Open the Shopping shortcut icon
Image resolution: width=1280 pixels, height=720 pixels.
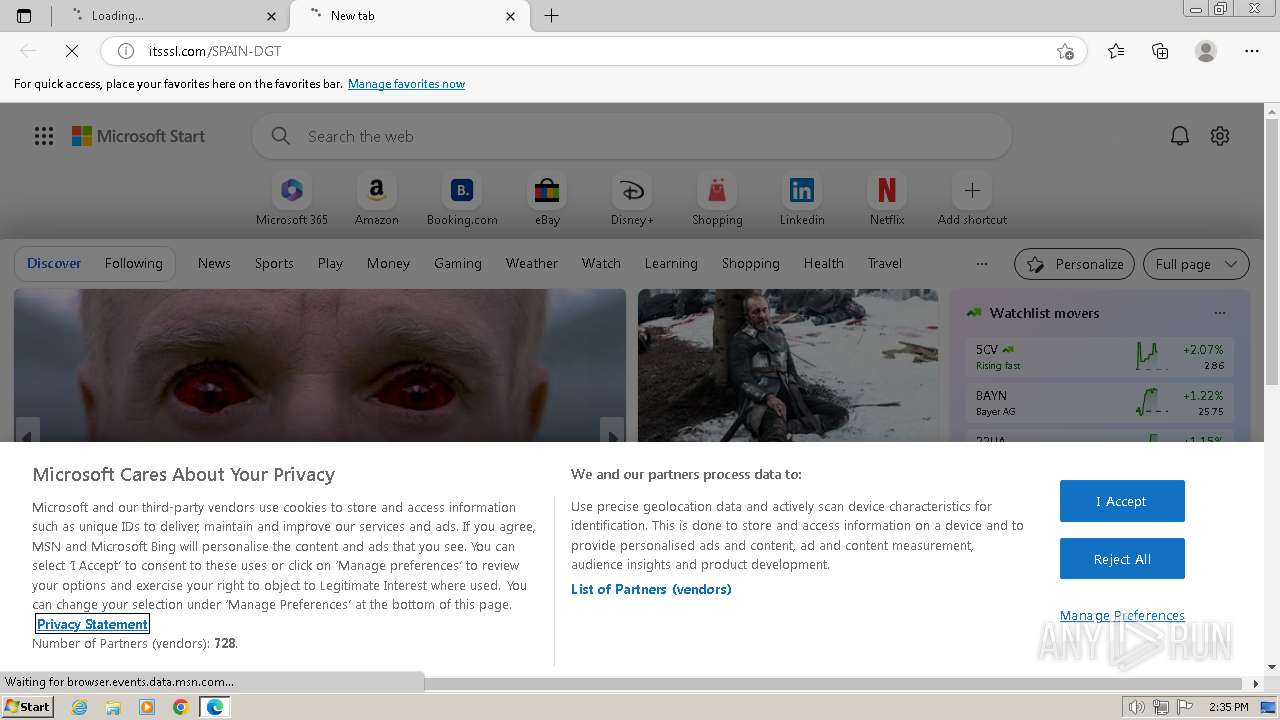pos(717,190)
